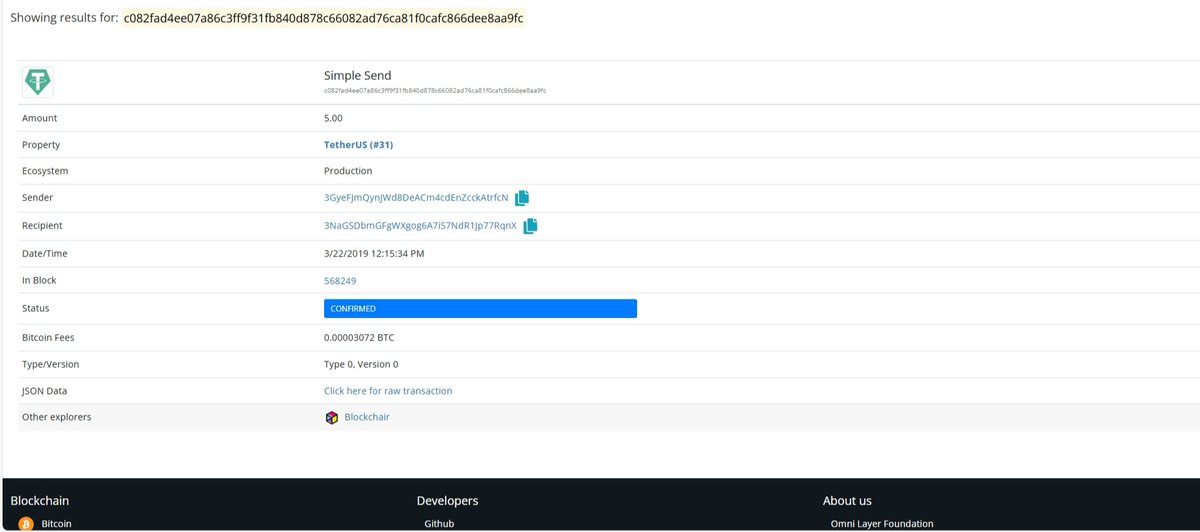Open recipient address 3NaGSDbmGFgWXgog6A7iS7NdR1Jp77RqnX

(420, 226)
